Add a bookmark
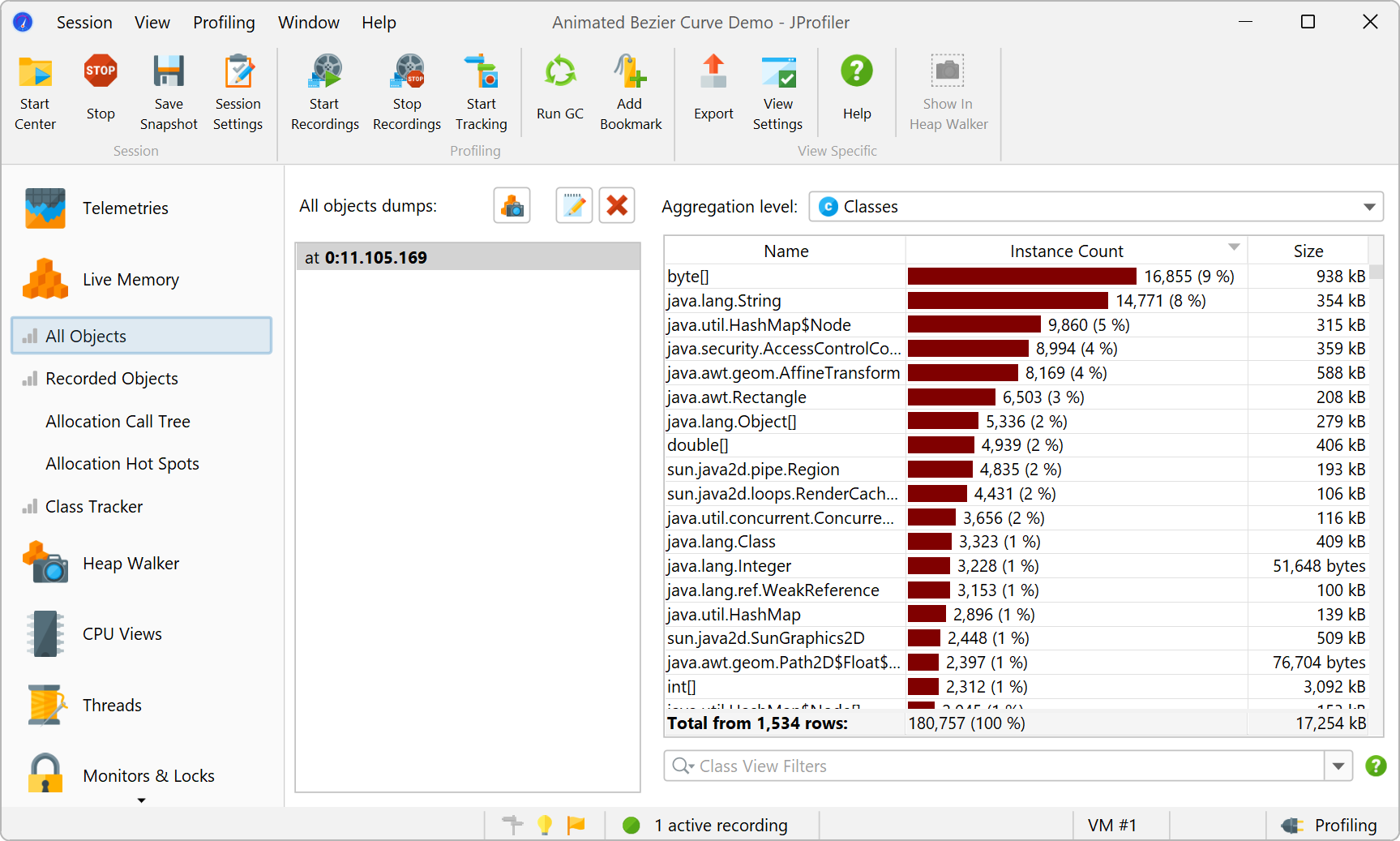1400x841 pixels. (x=631, y=92)
